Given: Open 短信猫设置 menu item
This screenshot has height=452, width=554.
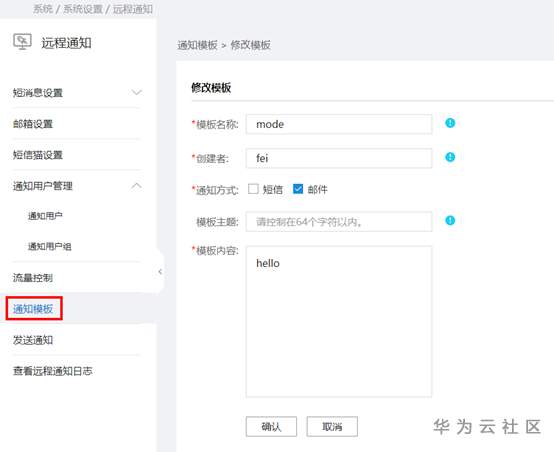Looking at the screenshot, I should 37,155.
